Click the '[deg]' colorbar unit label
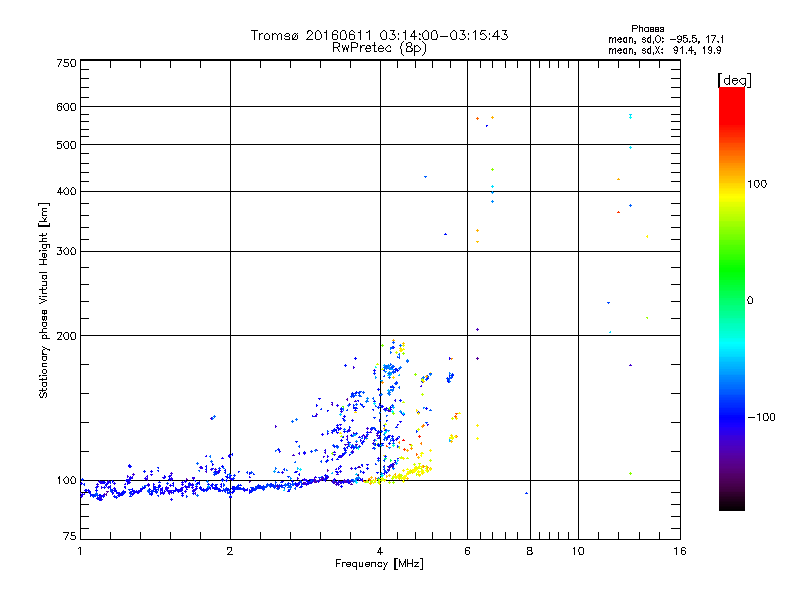 tap(735, 80)
